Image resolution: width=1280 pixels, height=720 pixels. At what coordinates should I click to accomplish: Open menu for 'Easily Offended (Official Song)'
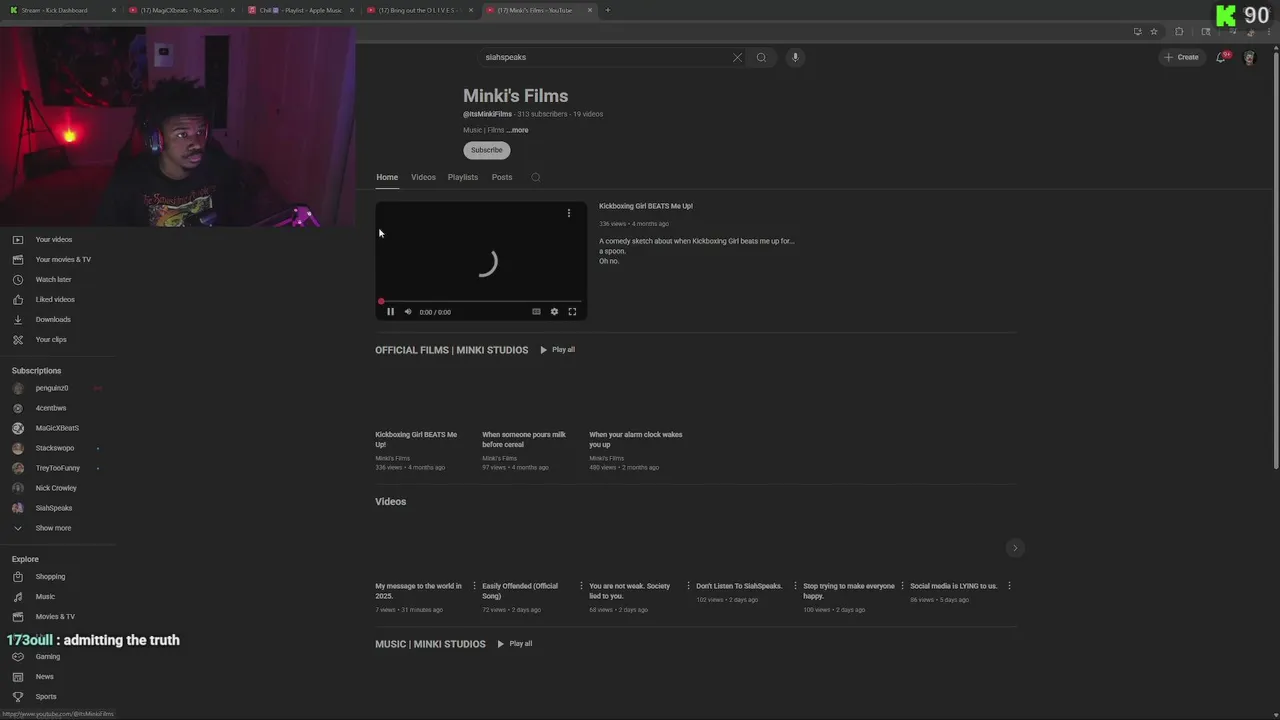[581, 586]
